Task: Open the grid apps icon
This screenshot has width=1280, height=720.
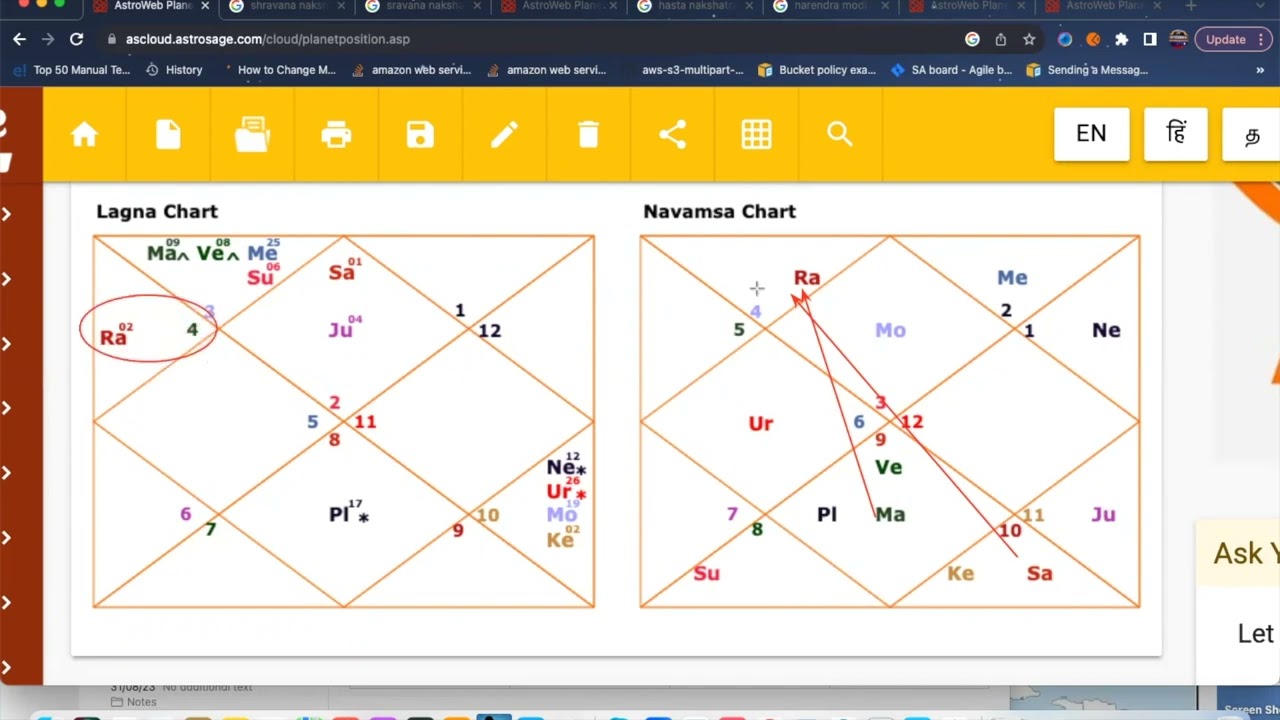Action: point(756,134)
